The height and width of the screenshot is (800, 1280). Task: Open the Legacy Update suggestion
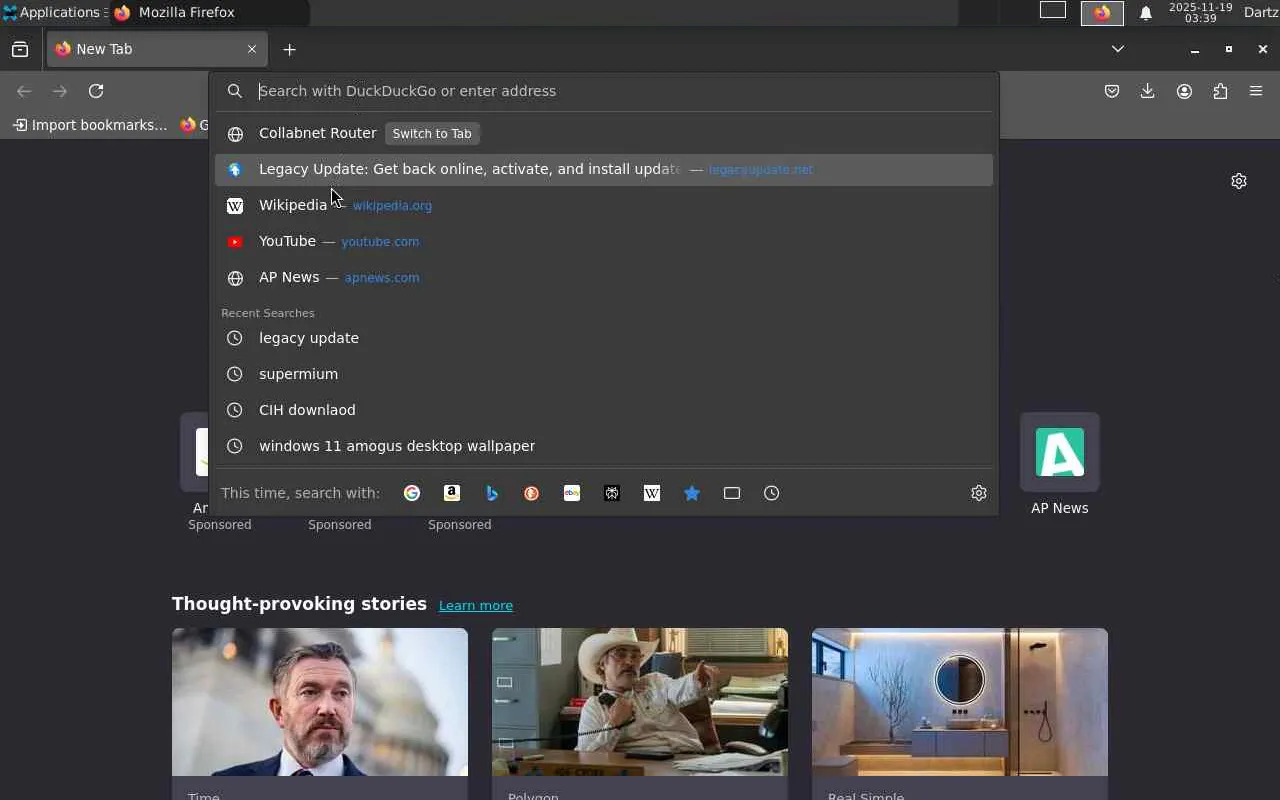click(604, 170)
